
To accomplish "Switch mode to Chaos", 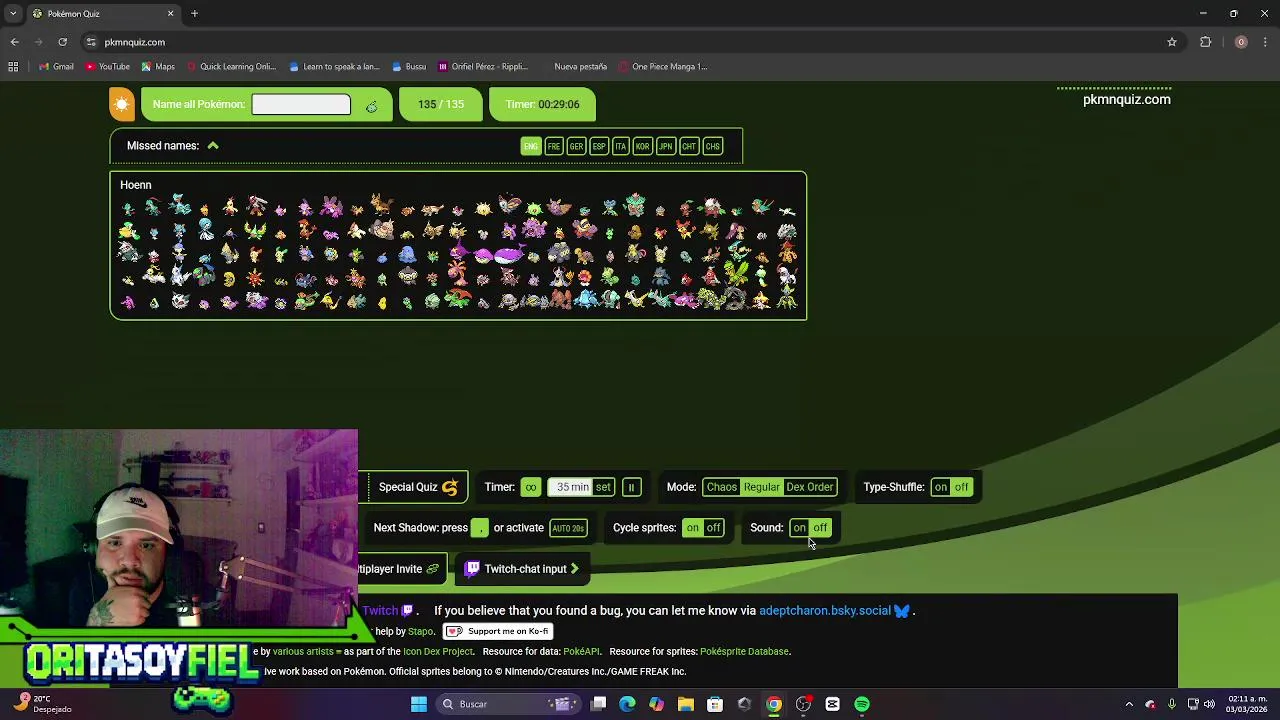I will pyautogui.click(x=721, y=487).
